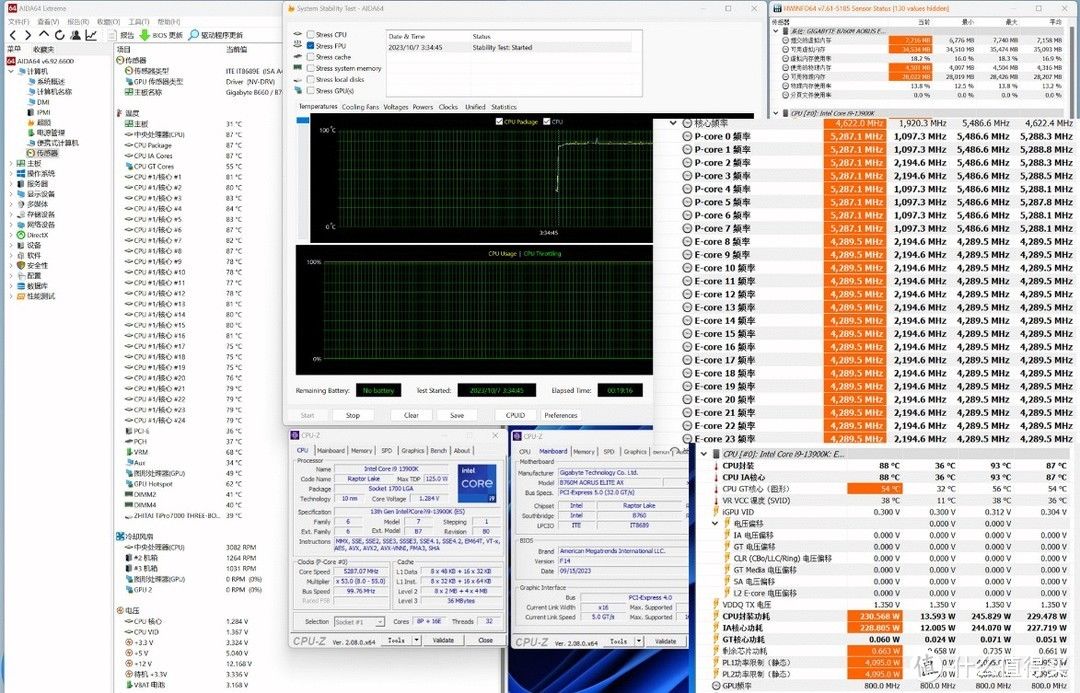Click the CPU封装 temperature icon in HWiNFO

click(x=716, y=466)
